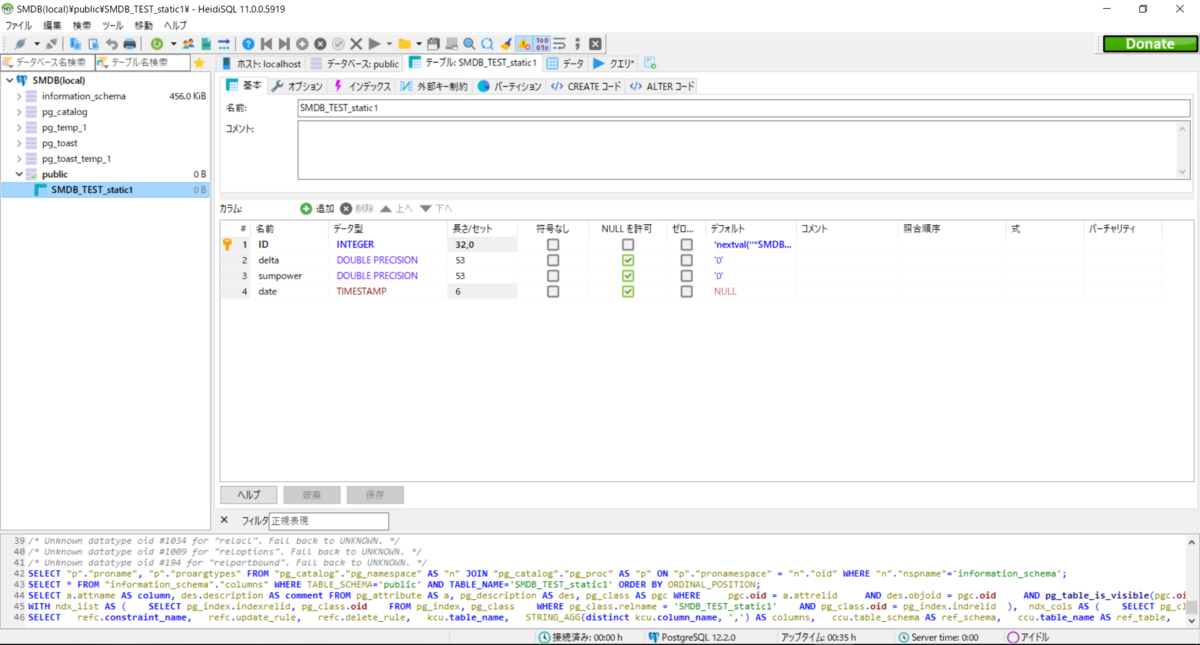Toggle Allow NULL for date column
The image size is (1200, 645).
(628, 291)
